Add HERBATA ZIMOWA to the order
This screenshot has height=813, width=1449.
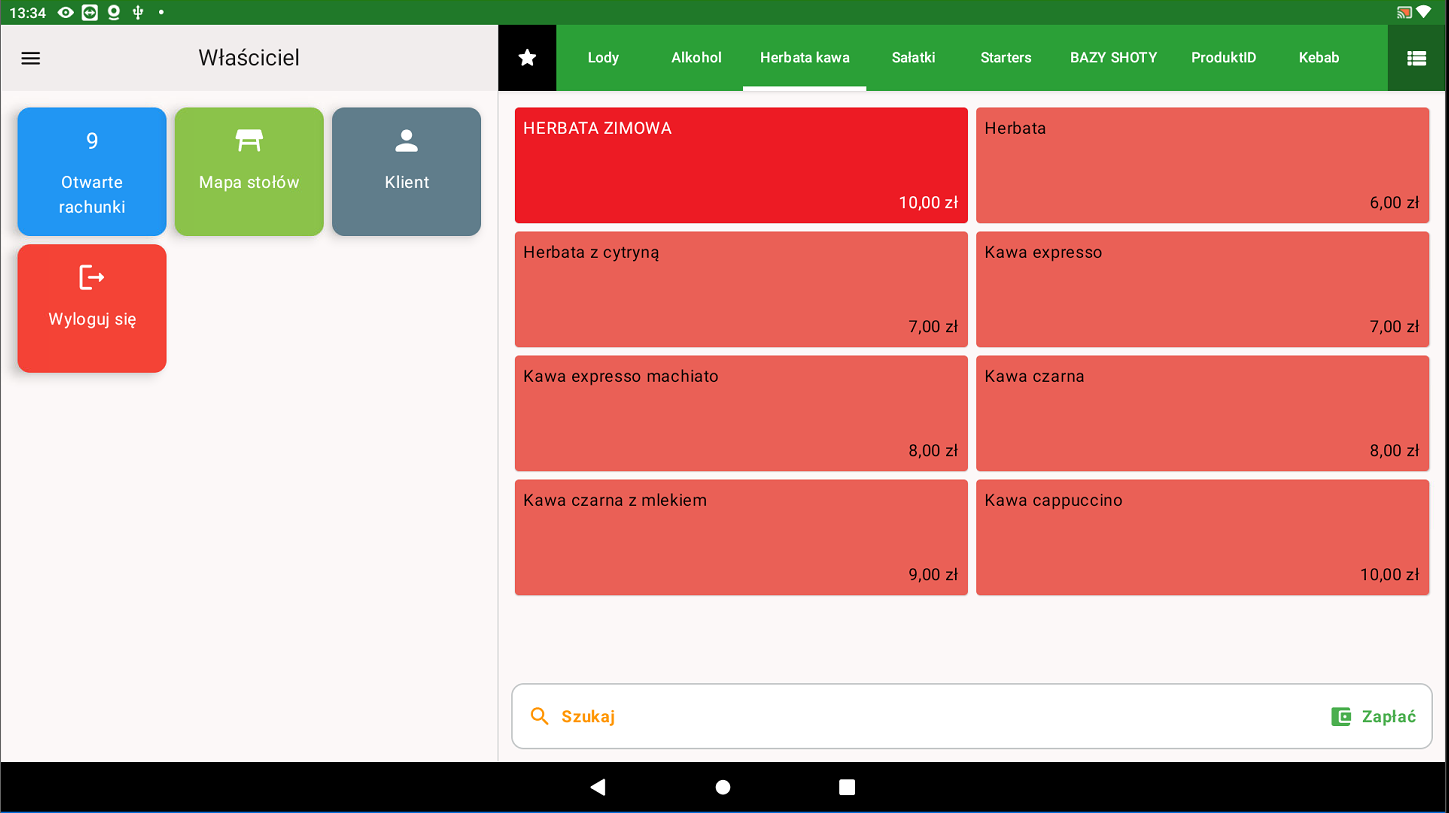coord(741,165)
